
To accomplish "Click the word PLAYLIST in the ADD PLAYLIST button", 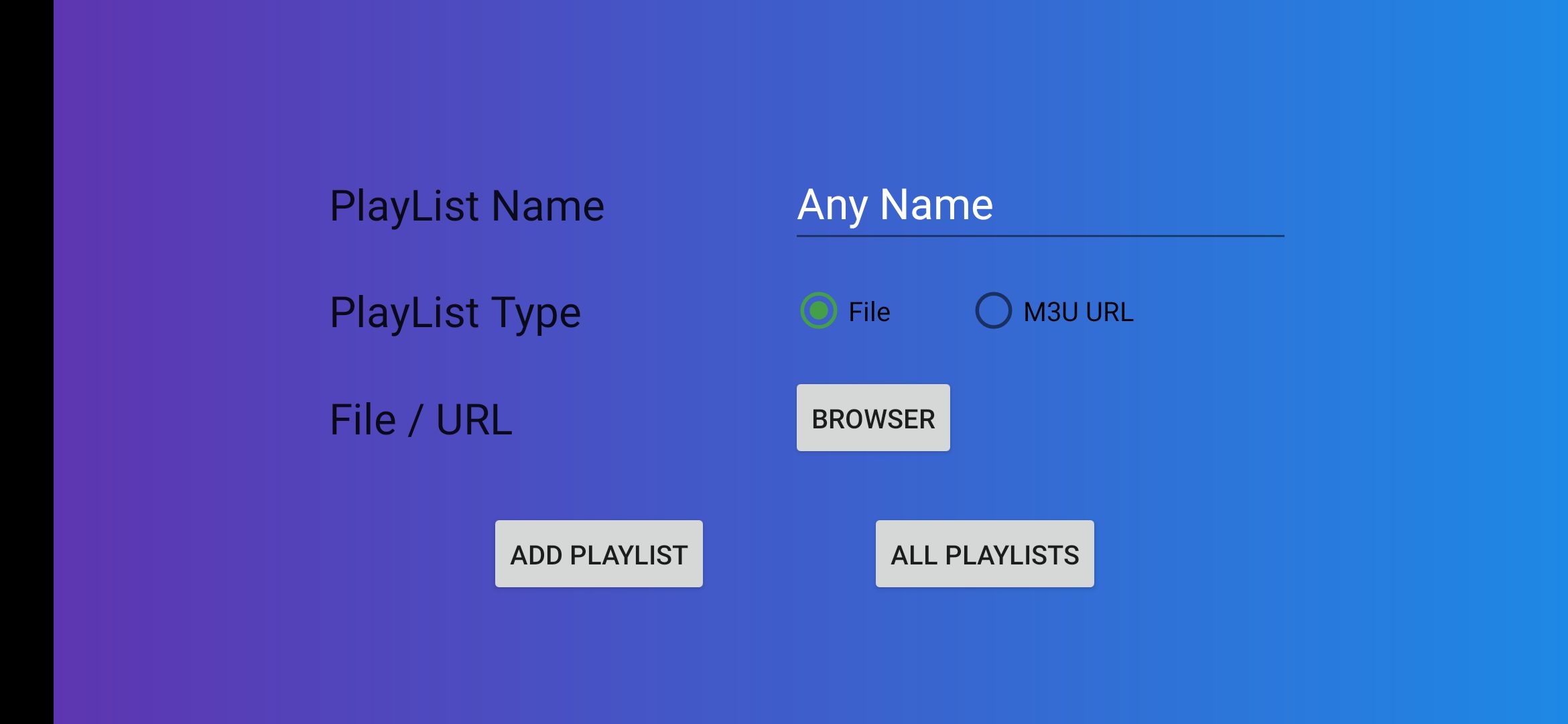I will click(629, 555).
